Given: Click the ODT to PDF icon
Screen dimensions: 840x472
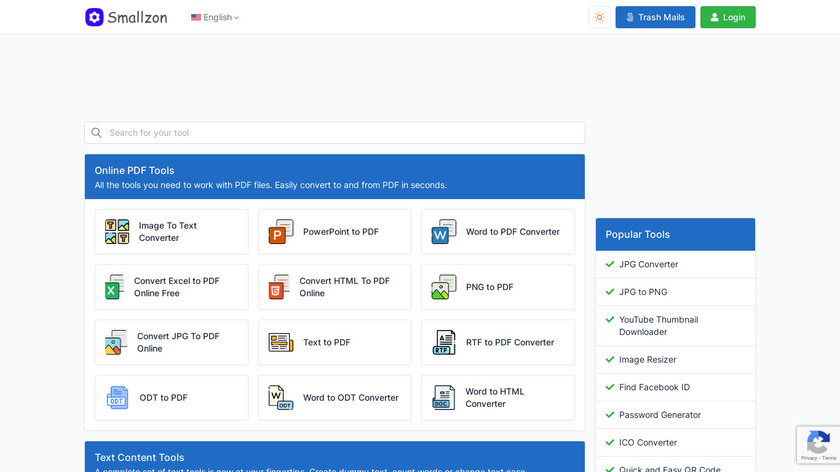Looking at the screenshot, I should [x=118, y=398].
